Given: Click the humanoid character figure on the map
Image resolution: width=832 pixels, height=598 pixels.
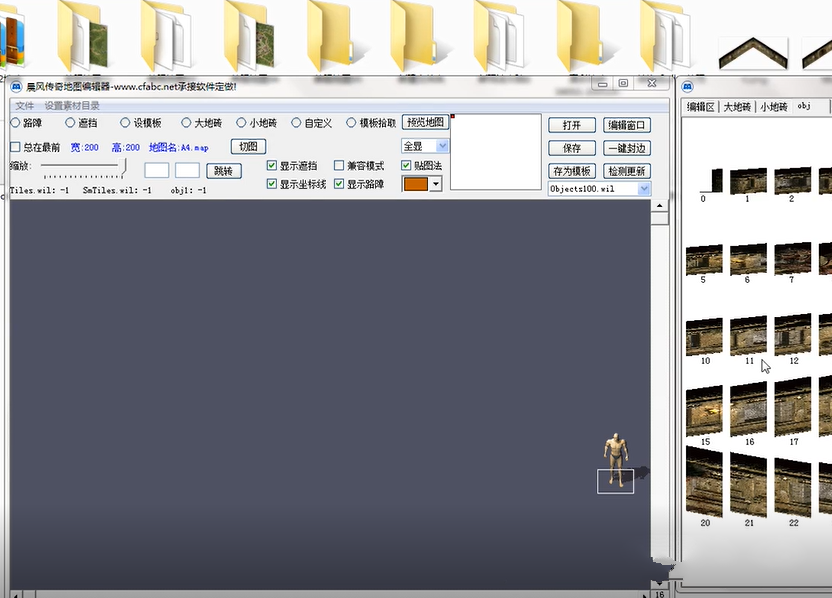Looking at the screenshot, I should pos(616,460).
